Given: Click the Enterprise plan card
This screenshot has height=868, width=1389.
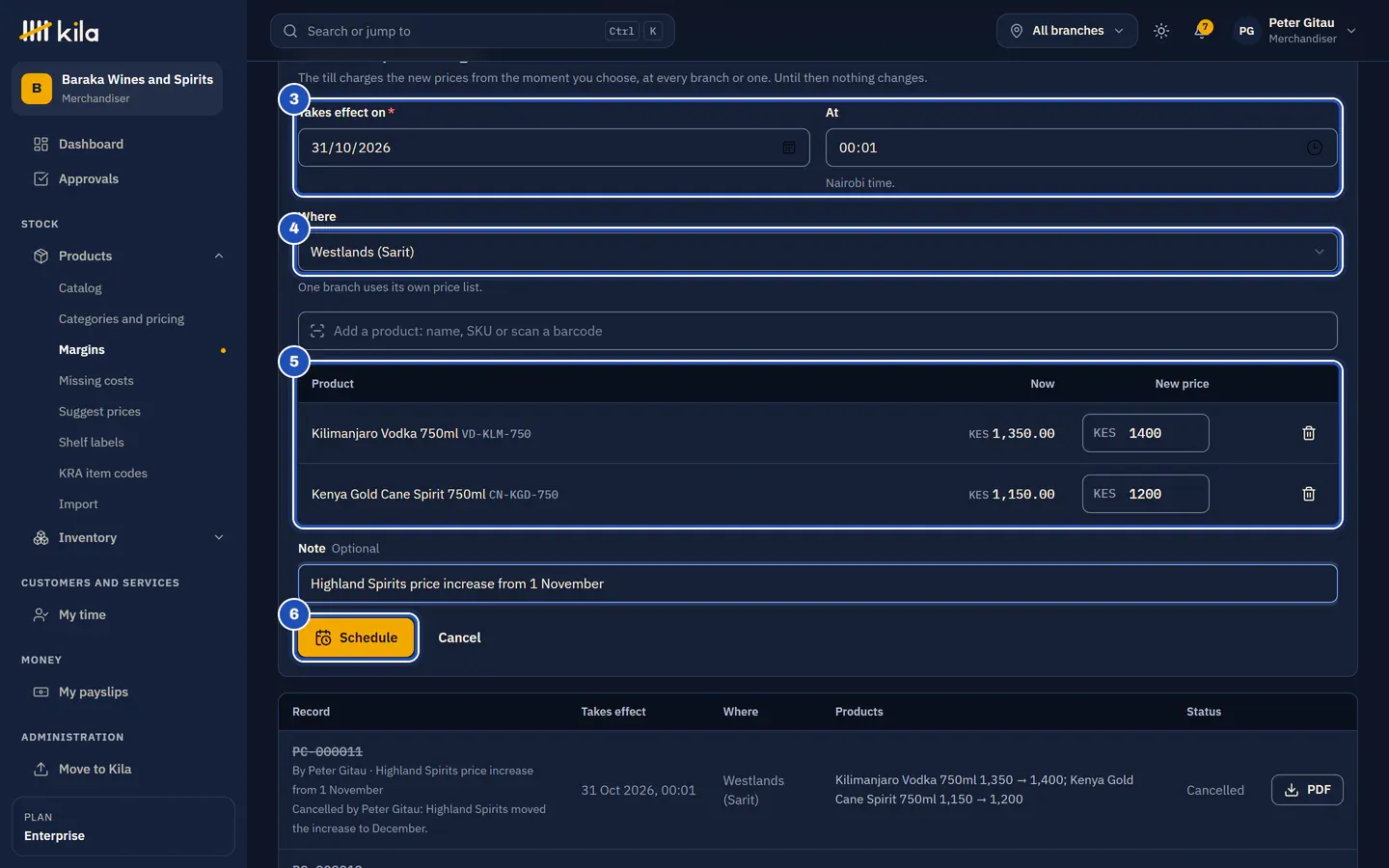Looking at the screenshot, I should click(x=123, y=827).
